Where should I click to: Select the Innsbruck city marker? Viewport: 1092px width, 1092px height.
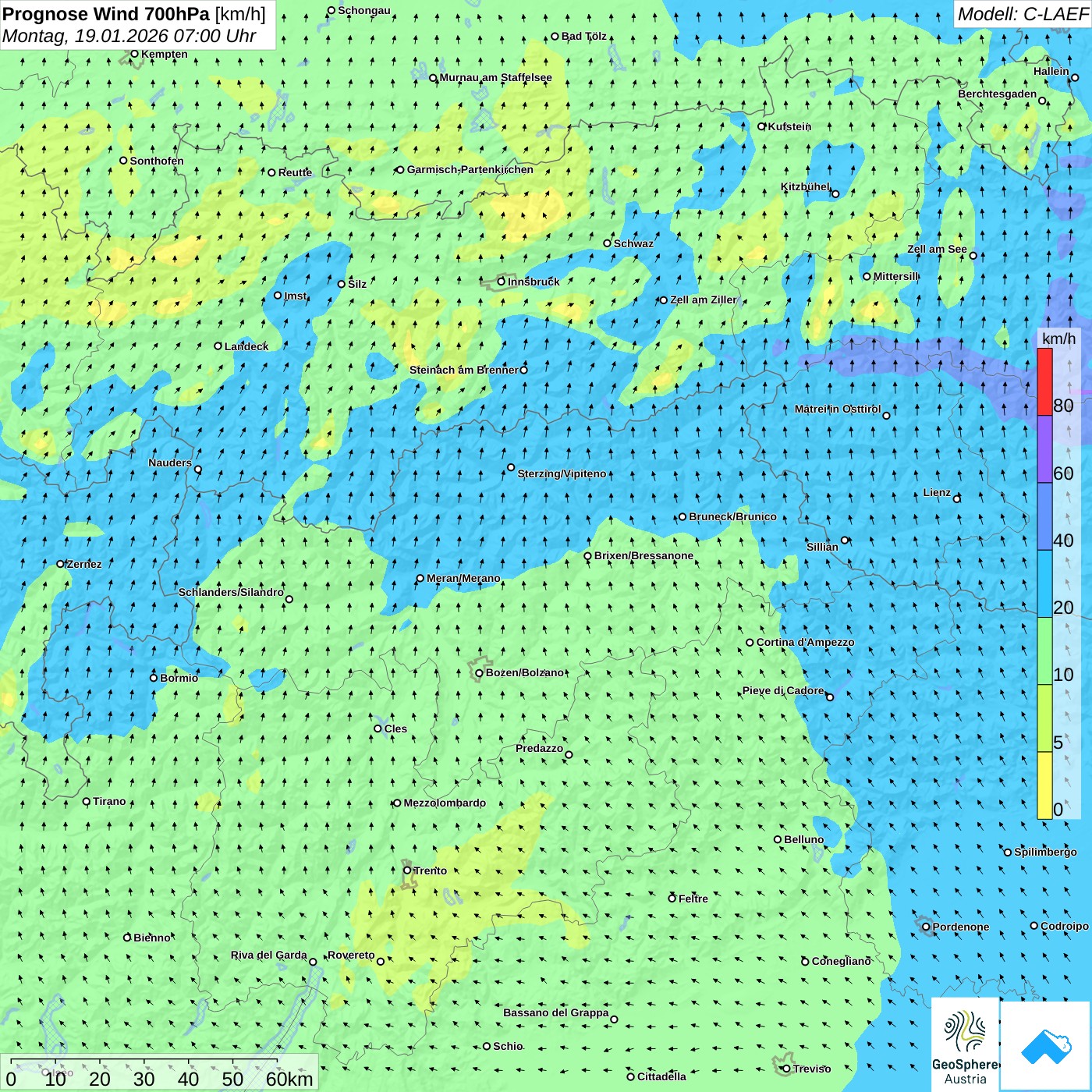tap(501, 282)
